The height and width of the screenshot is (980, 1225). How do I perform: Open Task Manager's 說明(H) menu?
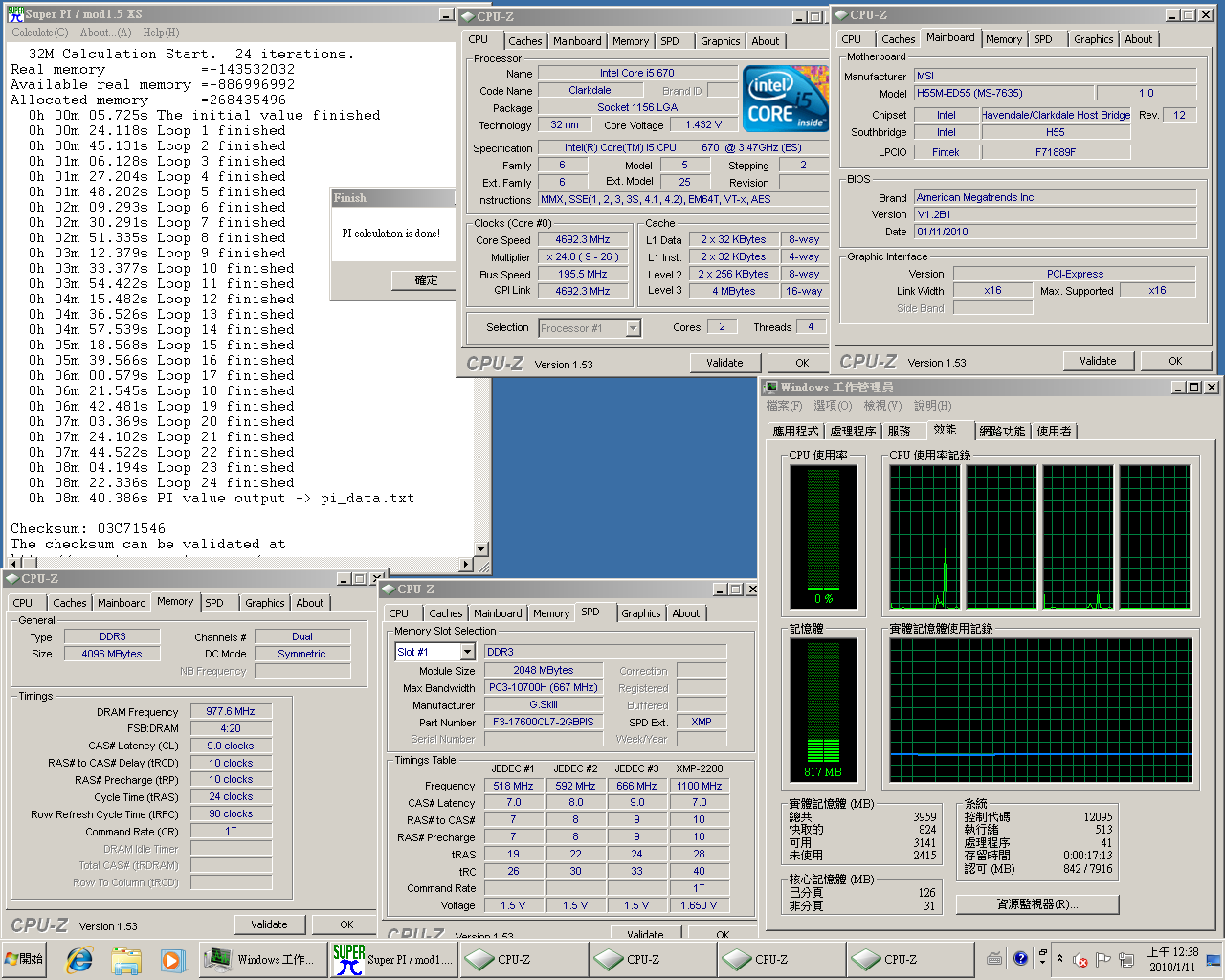[x=933, y=406]
